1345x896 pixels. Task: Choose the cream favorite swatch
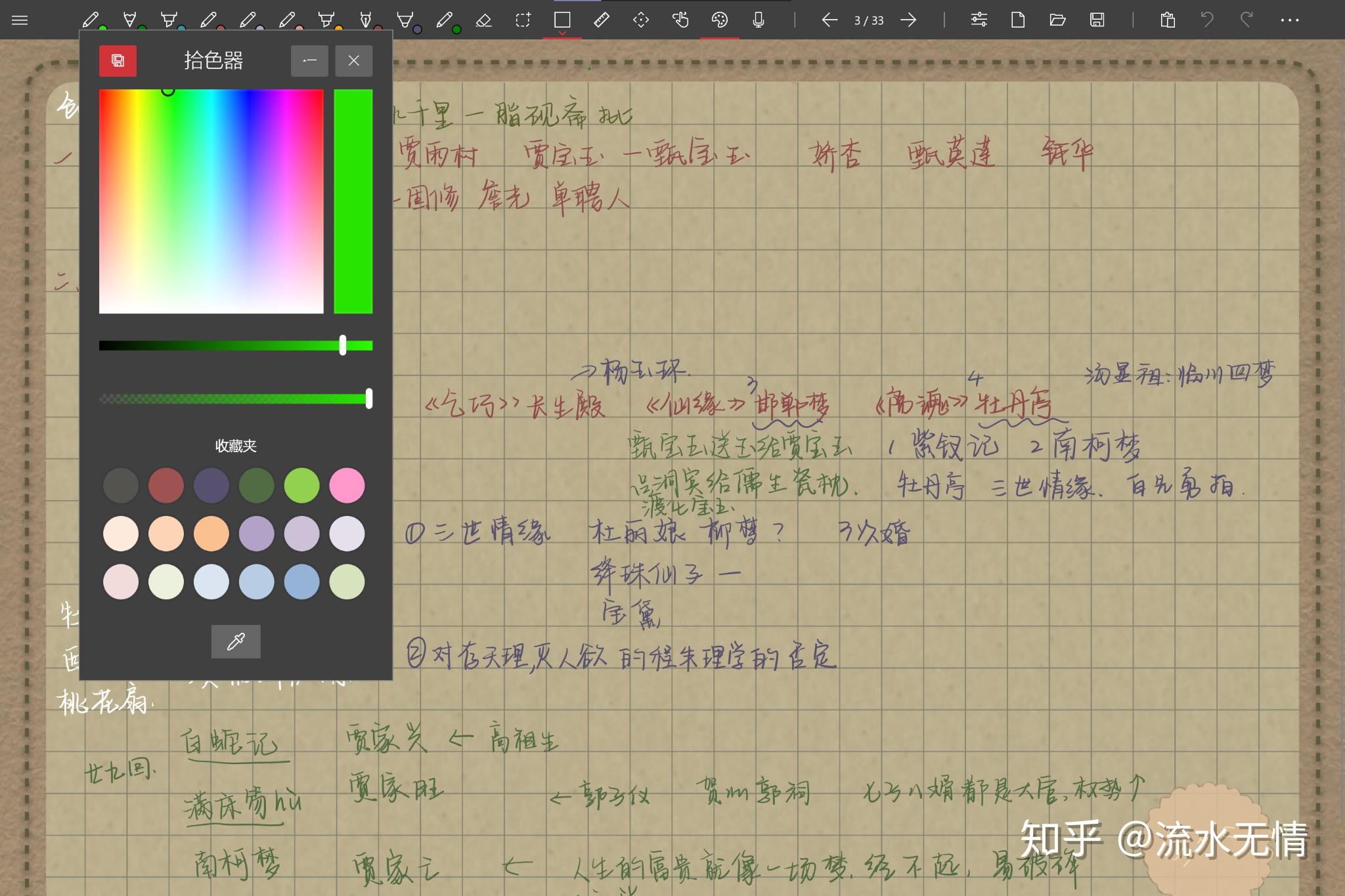pos(166,582)
